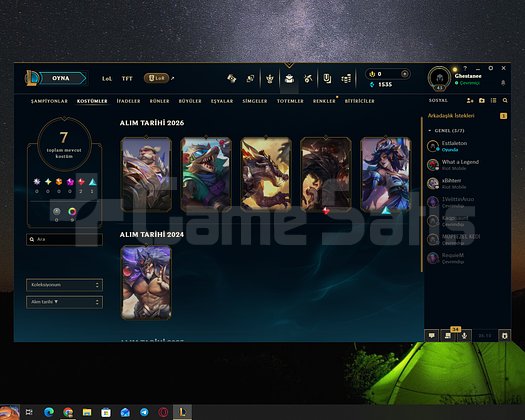Click the Blue Essence 1535 balance
This screenshot has width=525, height=420.
tap(381, 84)
